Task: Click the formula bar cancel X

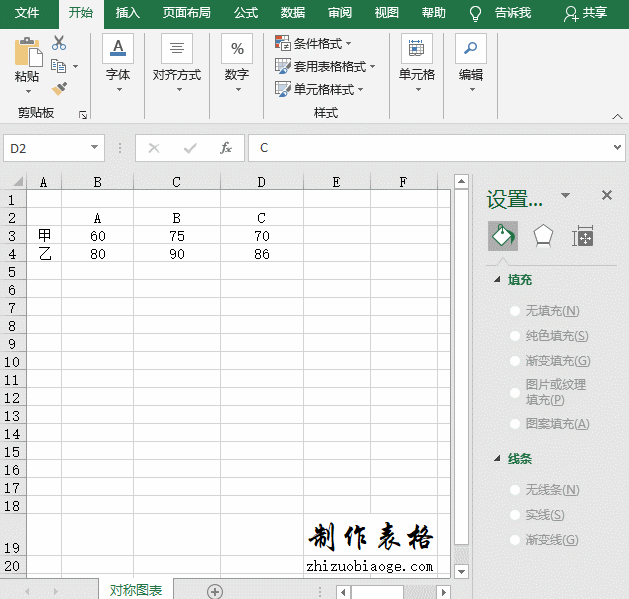Action: 154,148
